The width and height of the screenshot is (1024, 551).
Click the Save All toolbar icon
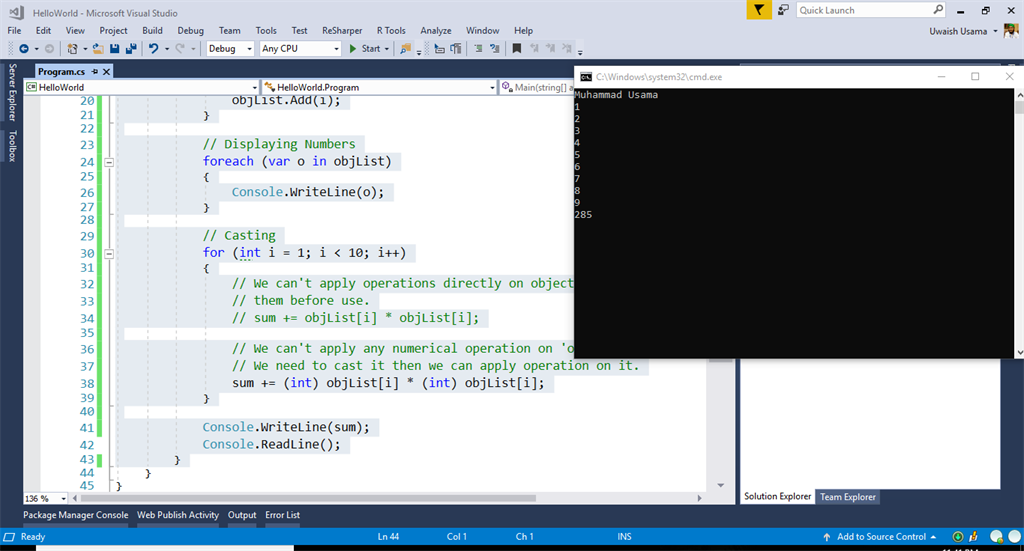tap(131, 48)
